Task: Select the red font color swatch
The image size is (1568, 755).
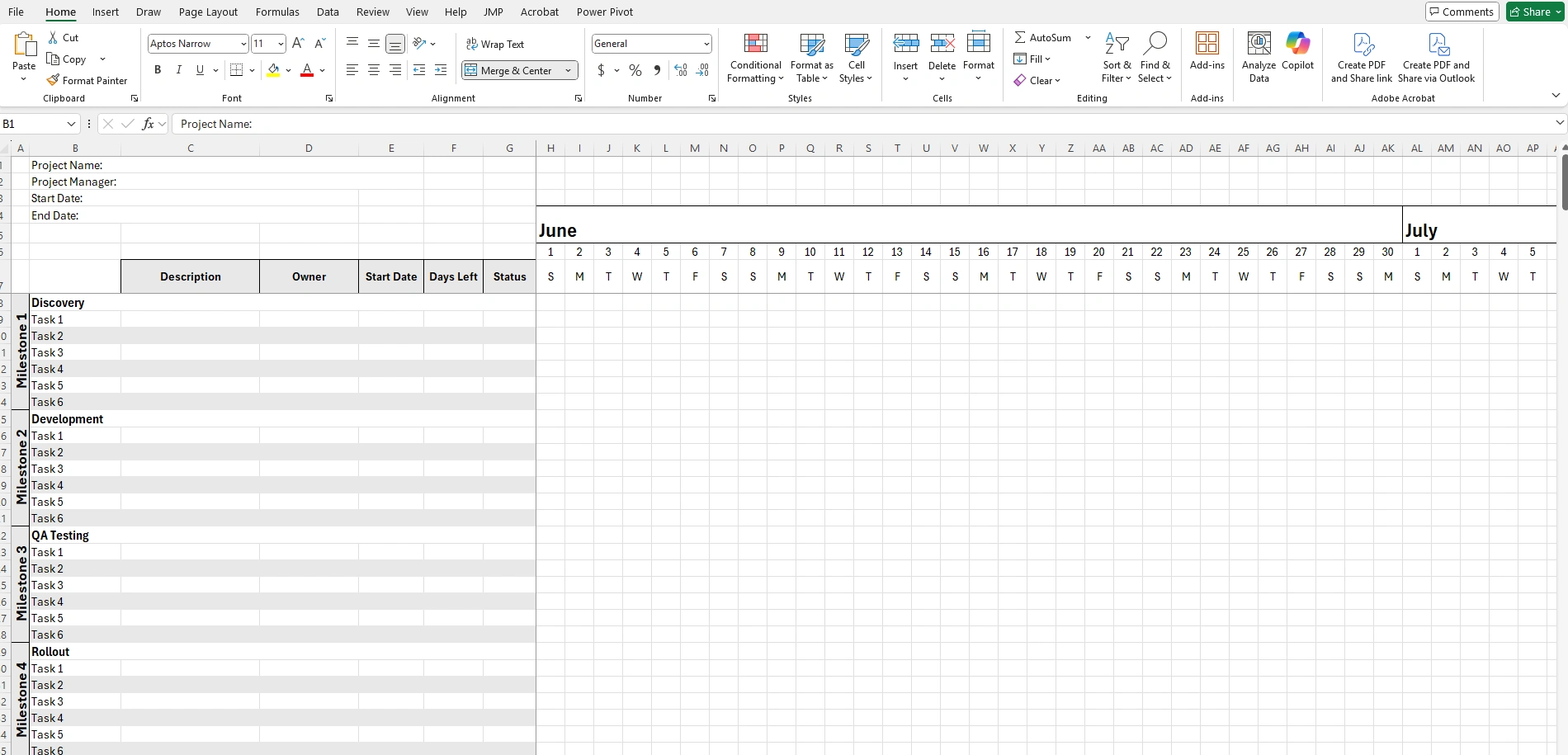Action: click(306, 75)
